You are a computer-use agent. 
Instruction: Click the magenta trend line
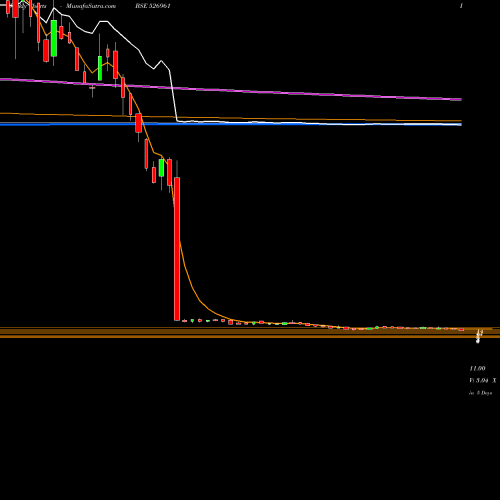231,89
